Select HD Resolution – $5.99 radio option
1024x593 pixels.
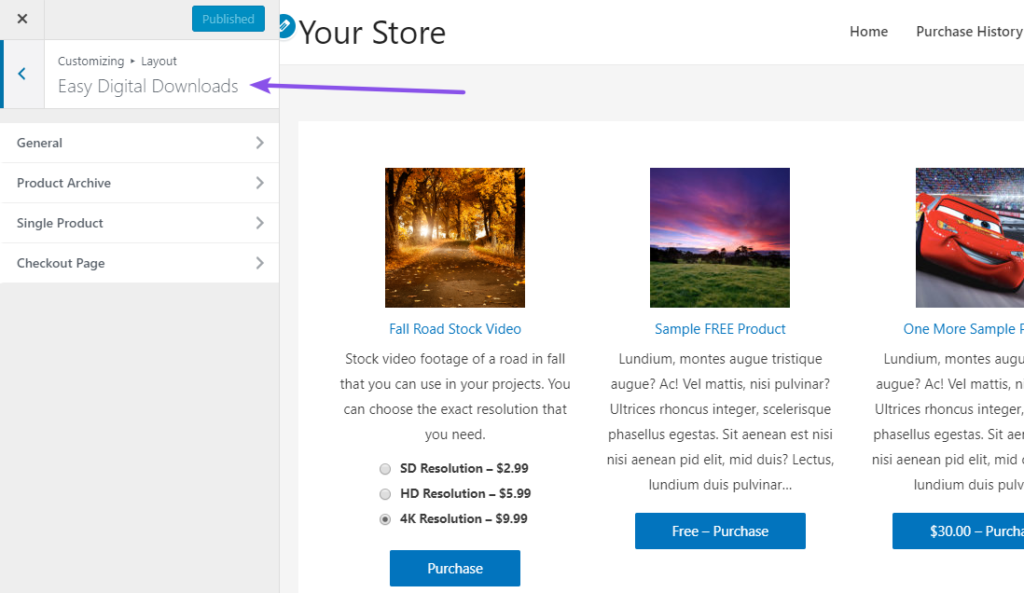tap(385, 494)
